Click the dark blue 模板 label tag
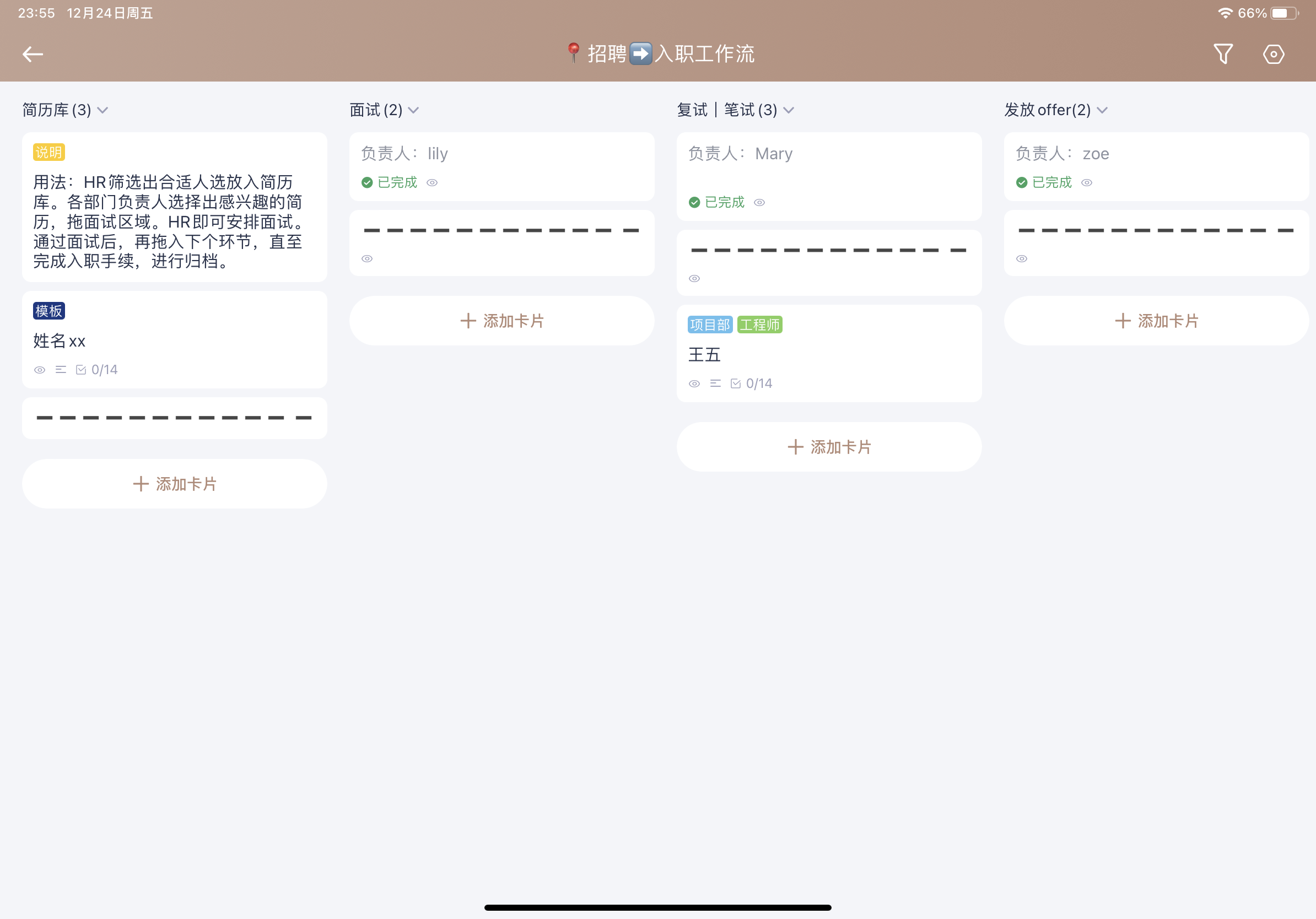This screenshot has height=919, width=1316. (x=48, y=311)
